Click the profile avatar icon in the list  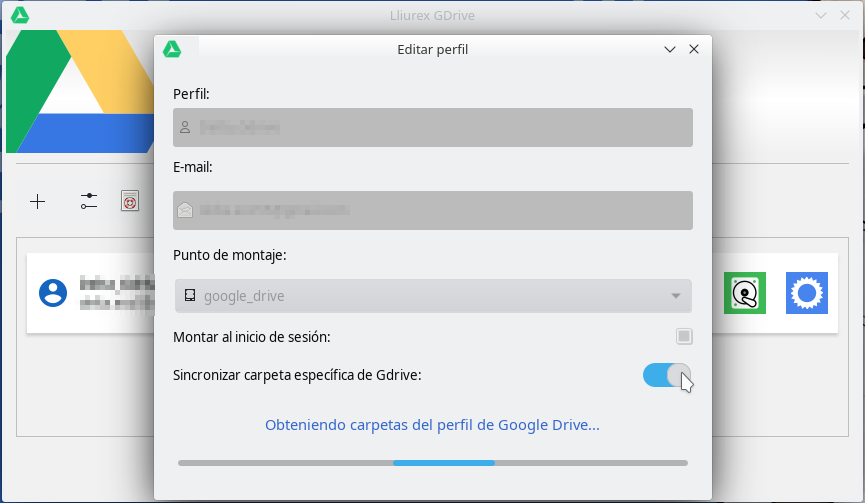[52, 293]
